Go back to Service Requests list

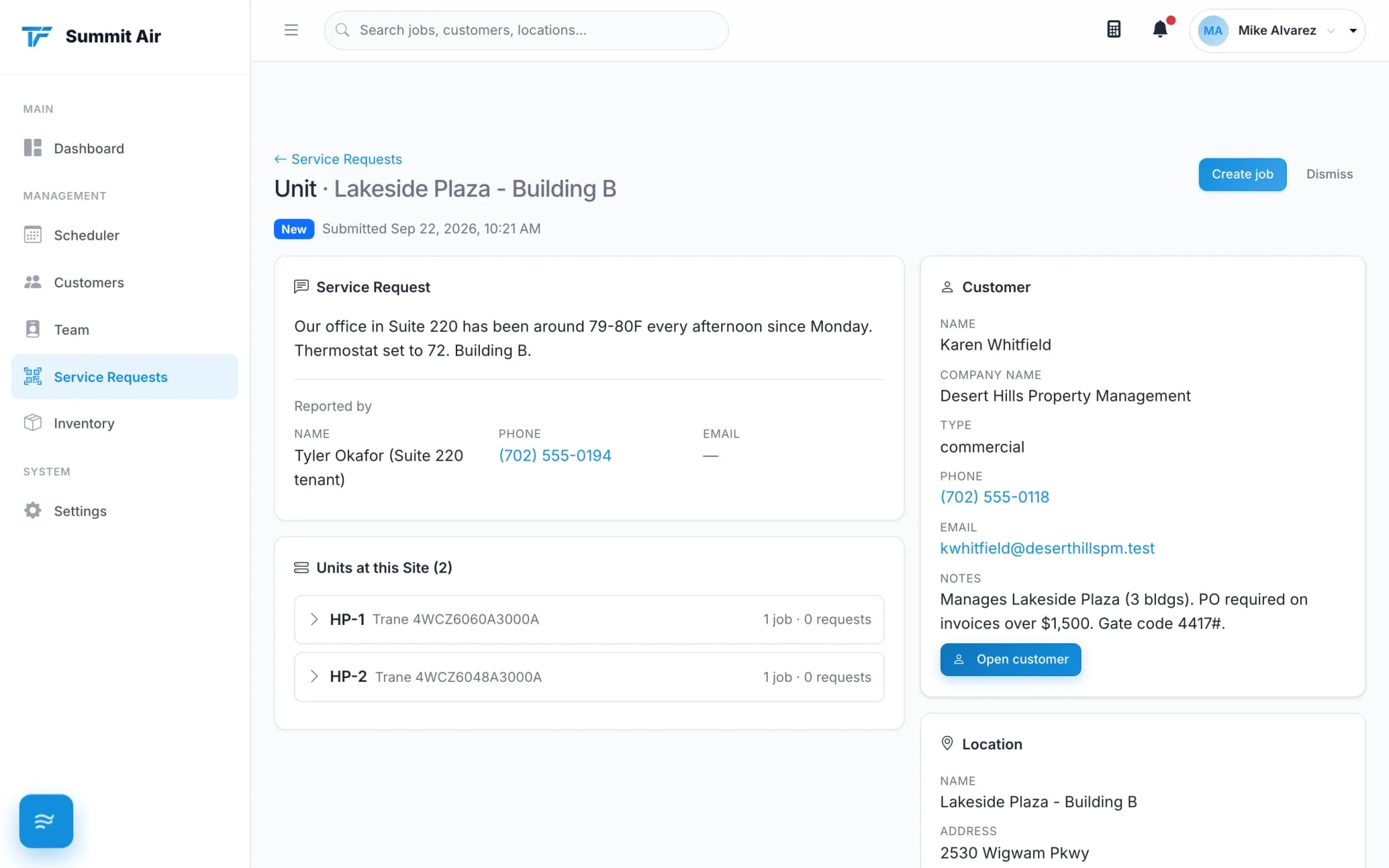(338, 159)
